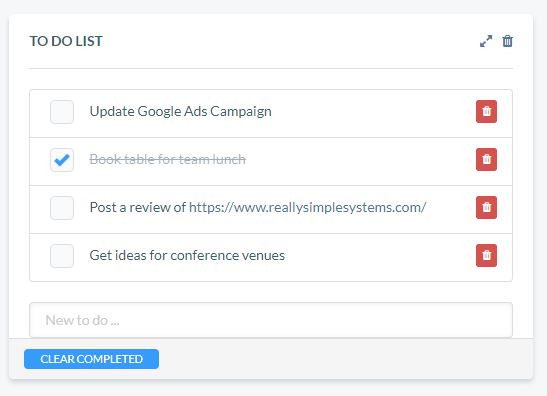
Task: Click blank space right of Update Google Ads text
Action: point(373,112)
